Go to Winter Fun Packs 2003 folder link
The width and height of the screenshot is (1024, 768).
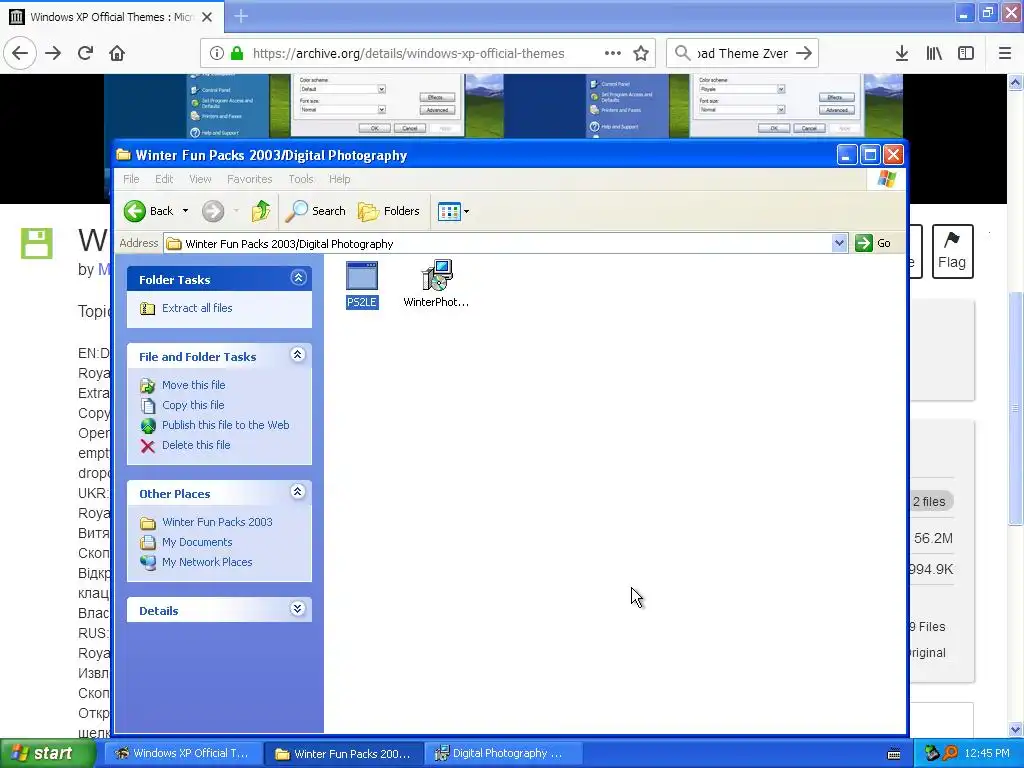pyautogui.click(x=217, y=522)
